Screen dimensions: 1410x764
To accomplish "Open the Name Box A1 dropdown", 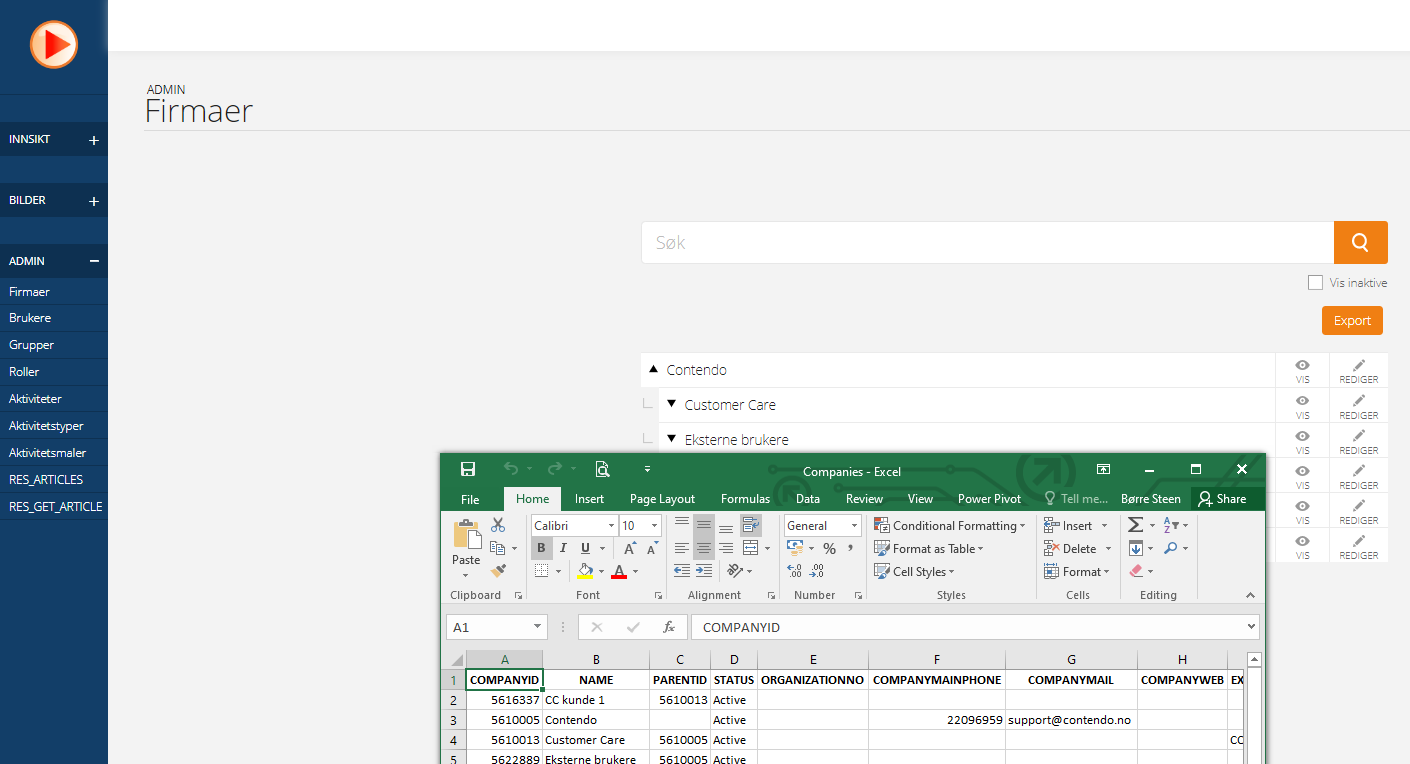I will tap(538, 627).
